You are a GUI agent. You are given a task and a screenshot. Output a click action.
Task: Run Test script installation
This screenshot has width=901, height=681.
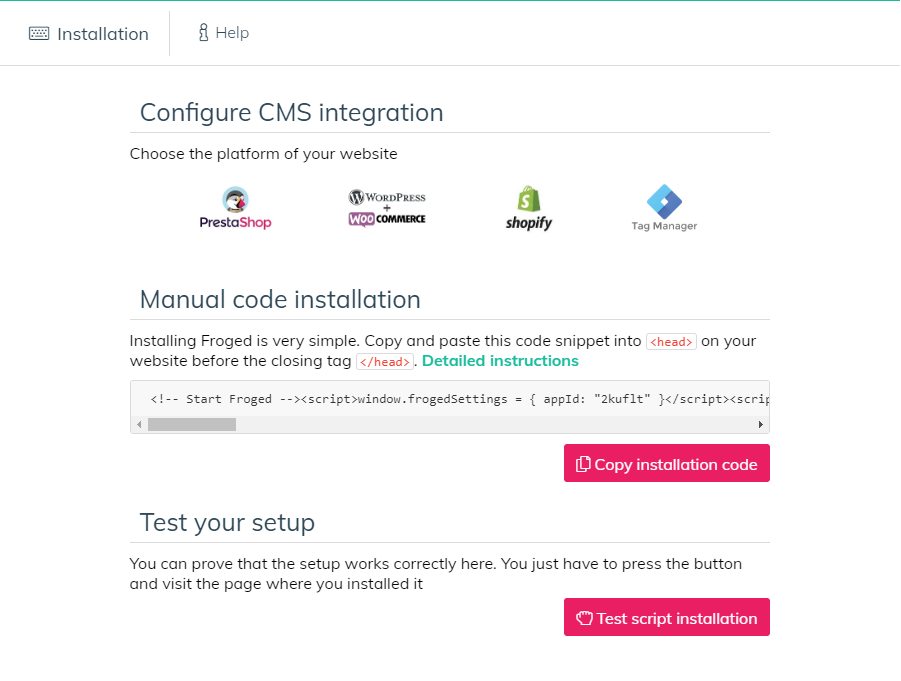click(x=667, y=617)
